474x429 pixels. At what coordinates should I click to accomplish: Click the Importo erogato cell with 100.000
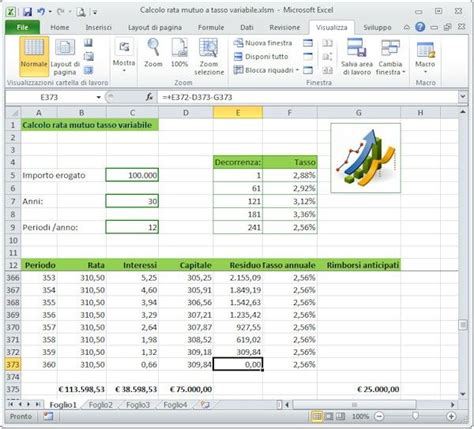click(132, 175)
